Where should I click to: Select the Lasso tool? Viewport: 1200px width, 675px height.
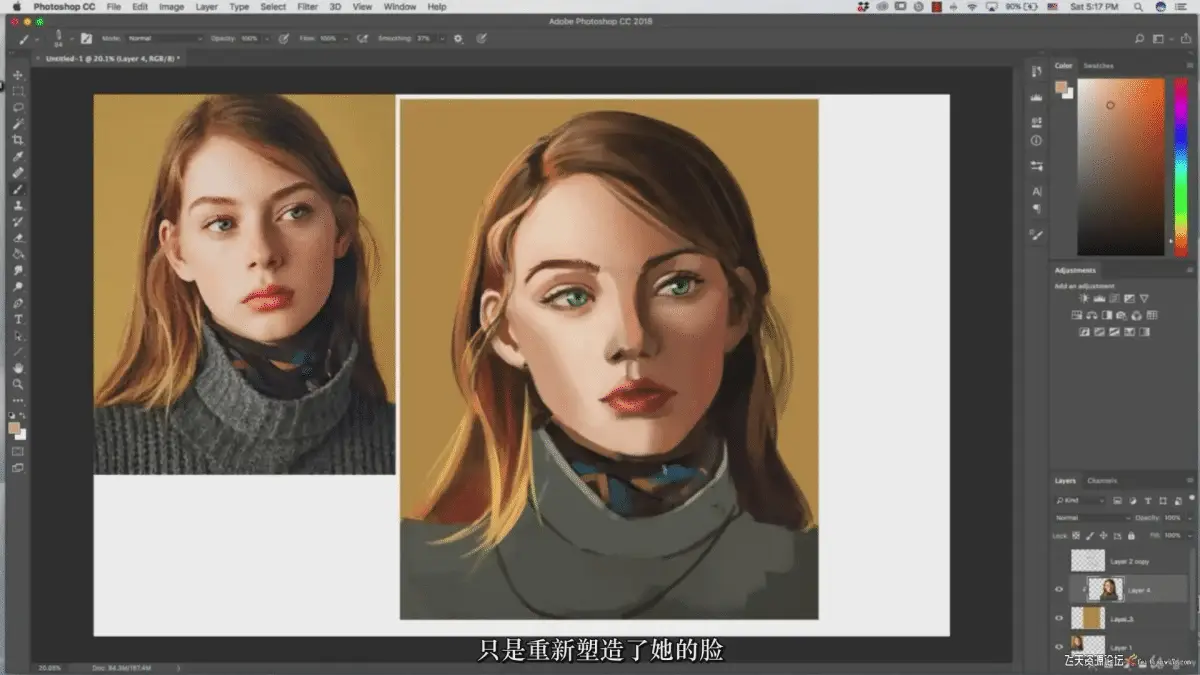(18, 107)
